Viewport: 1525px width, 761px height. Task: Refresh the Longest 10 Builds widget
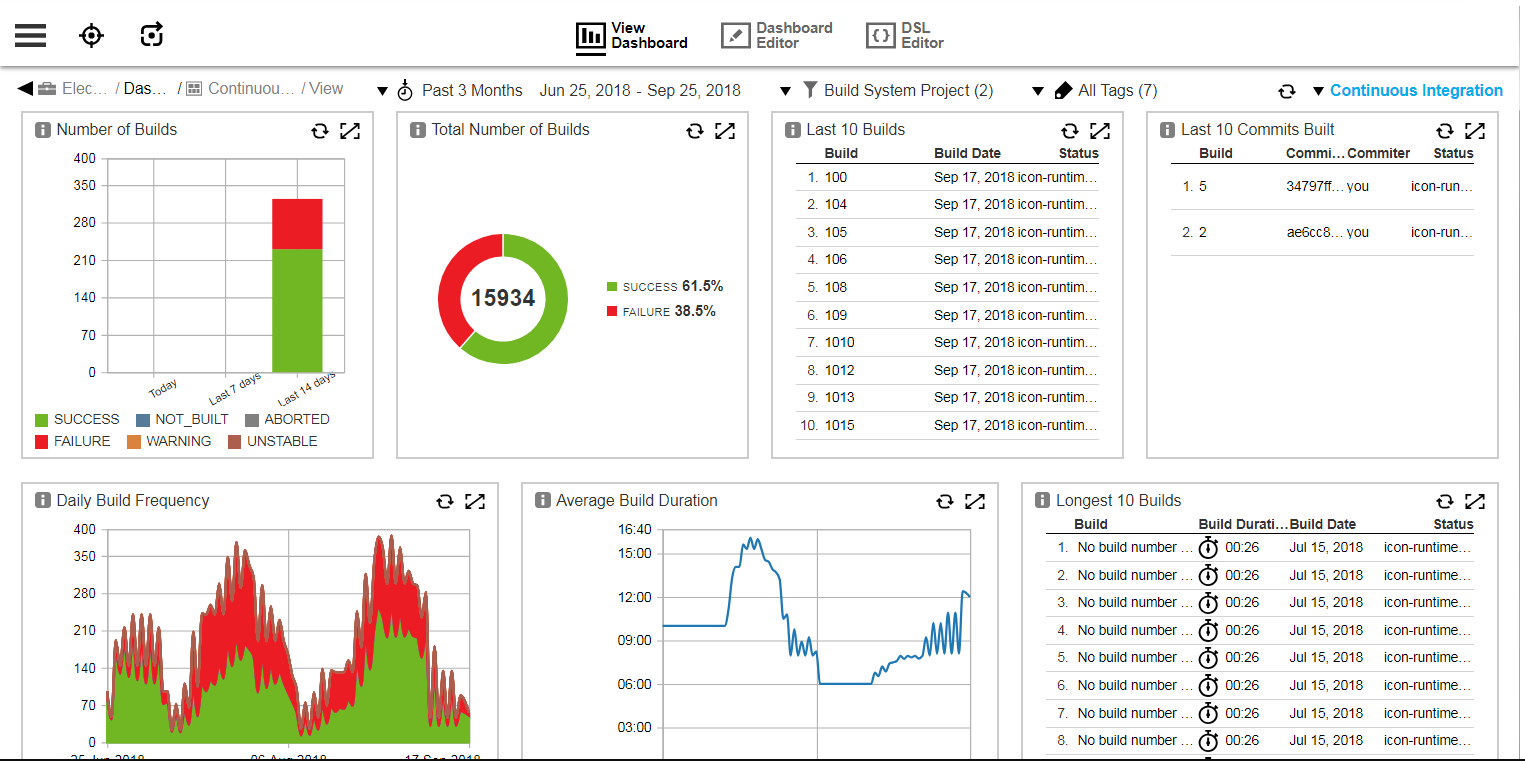pyautogui.click(x=1445, y=502)
